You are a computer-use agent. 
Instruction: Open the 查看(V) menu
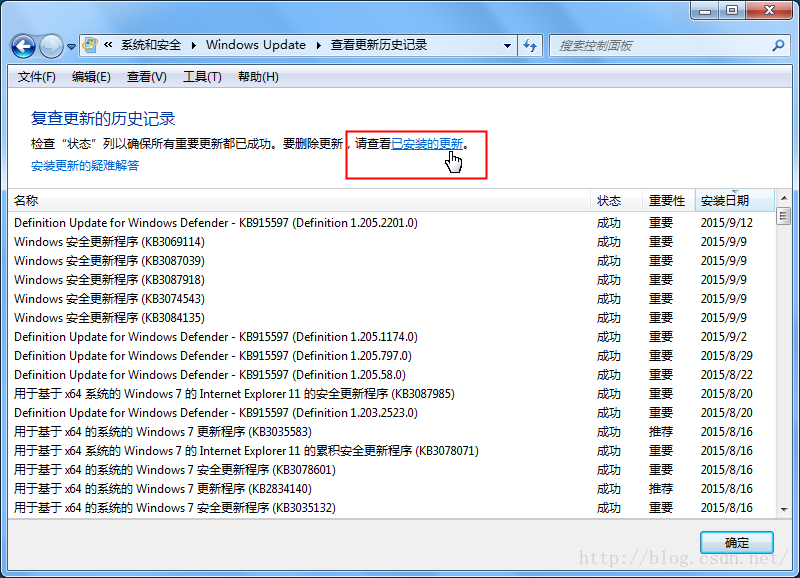pyautogui.click(x=146, y=77)
